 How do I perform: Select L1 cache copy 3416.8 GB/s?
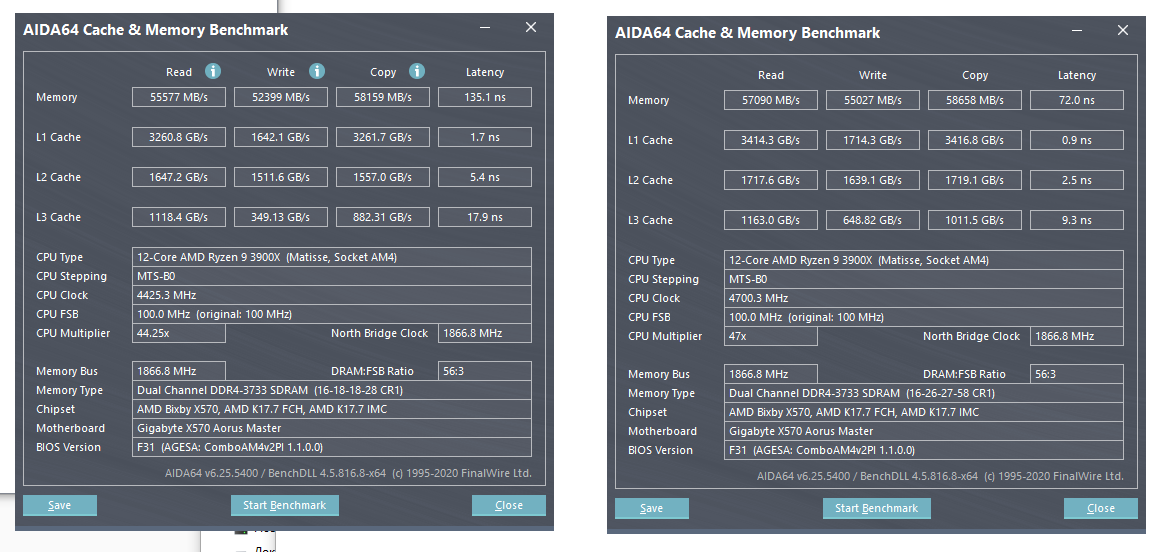[975, 140]
